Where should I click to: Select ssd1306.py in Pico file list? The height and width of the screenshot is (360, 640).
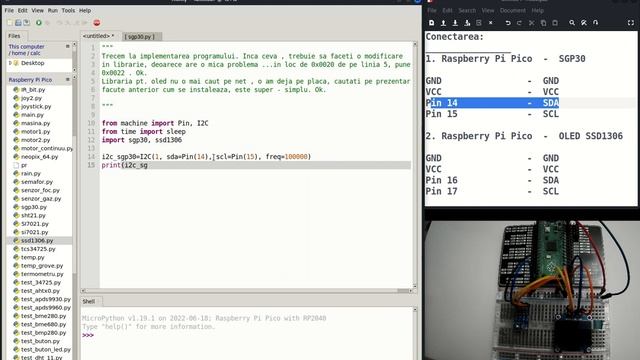pyautogui.click(x=37, y=240)
